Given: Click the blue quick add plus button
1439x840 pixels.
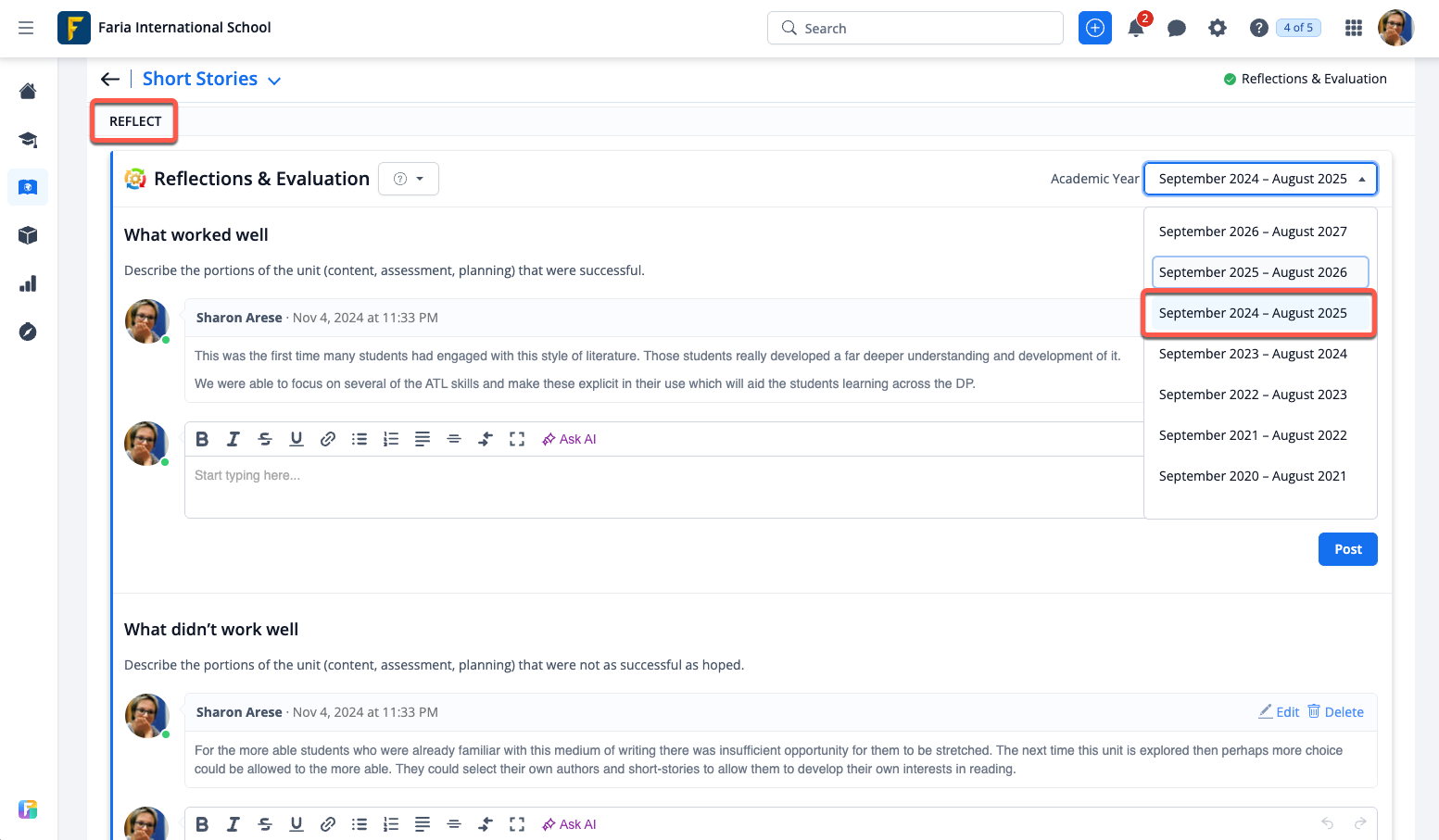Looking at the screenshot, I should [x=1095, y=28].
